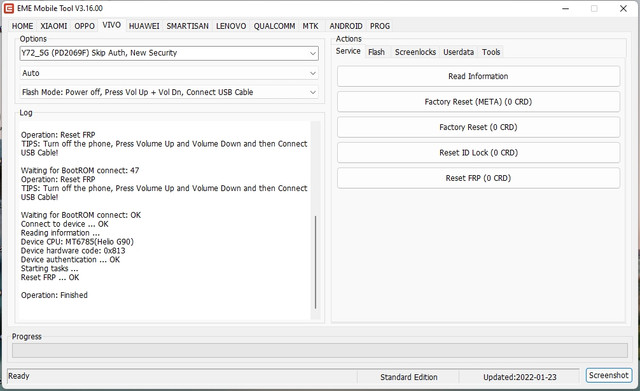Screen dimensions: 640x391
Task: Click 'Operation: Finished' log line
Action: 54,295
